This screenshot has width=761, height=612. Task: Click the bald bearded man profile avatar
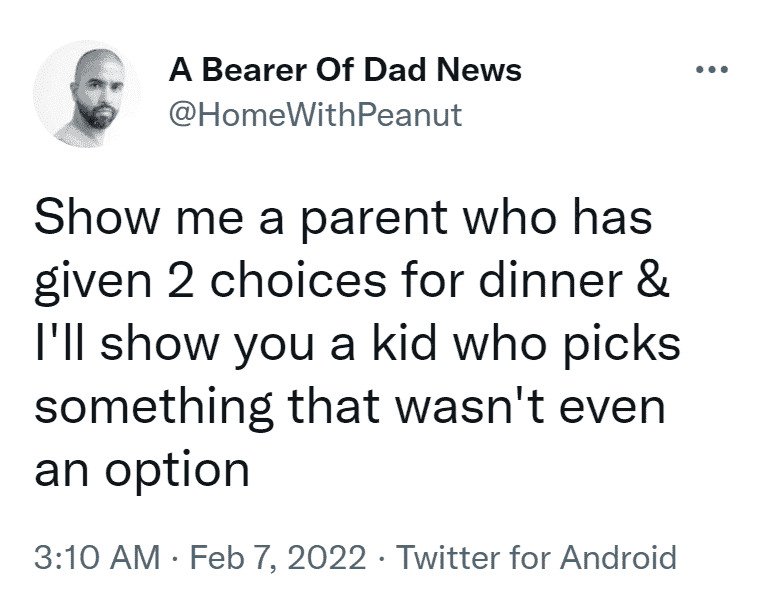click(x=87, y=94)
